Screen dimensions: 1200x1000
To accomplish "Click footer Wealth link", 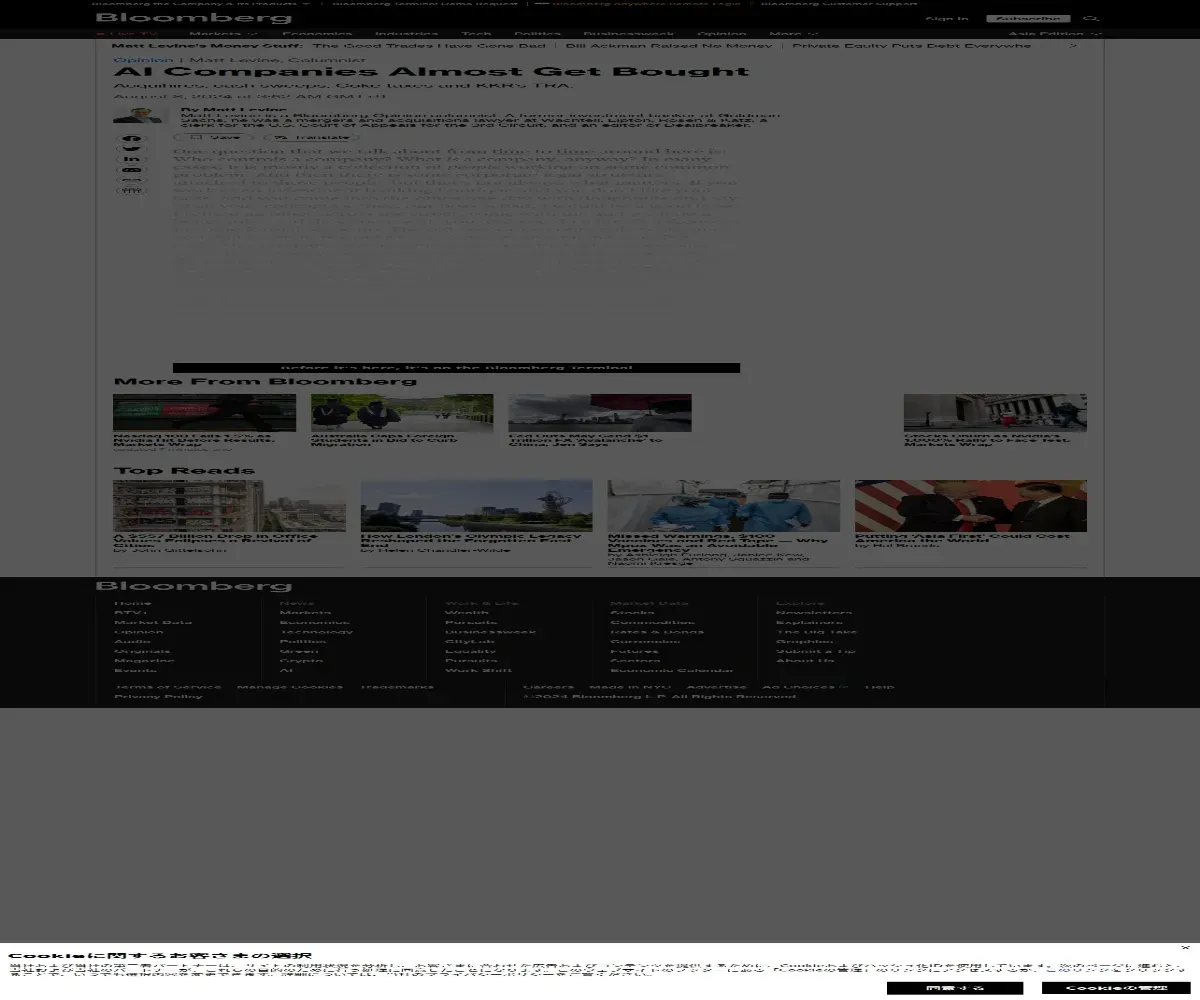I will coord(467,612).
